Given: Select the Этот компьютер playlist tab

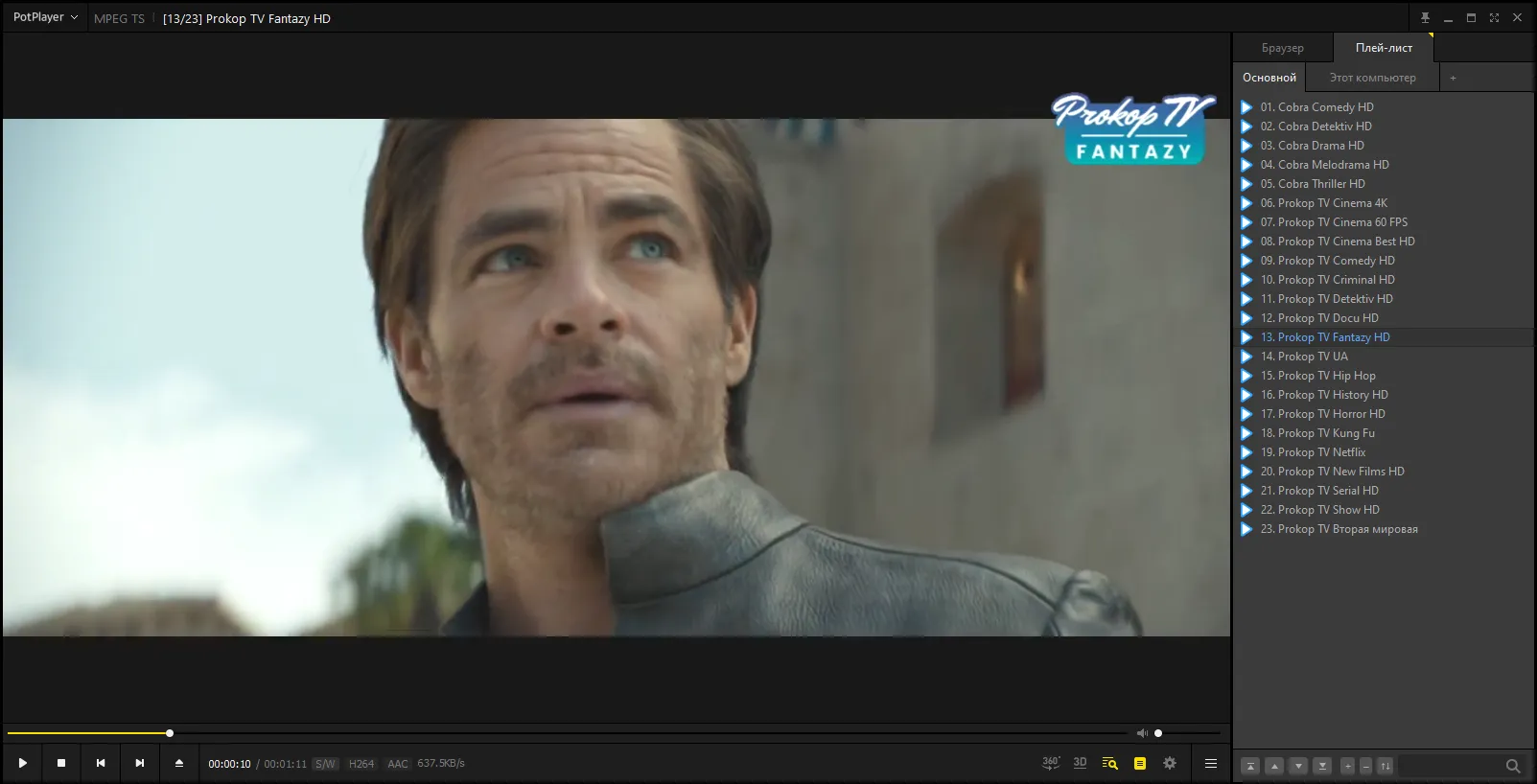Looking at the screenshot, I should tap(1372, 78).
